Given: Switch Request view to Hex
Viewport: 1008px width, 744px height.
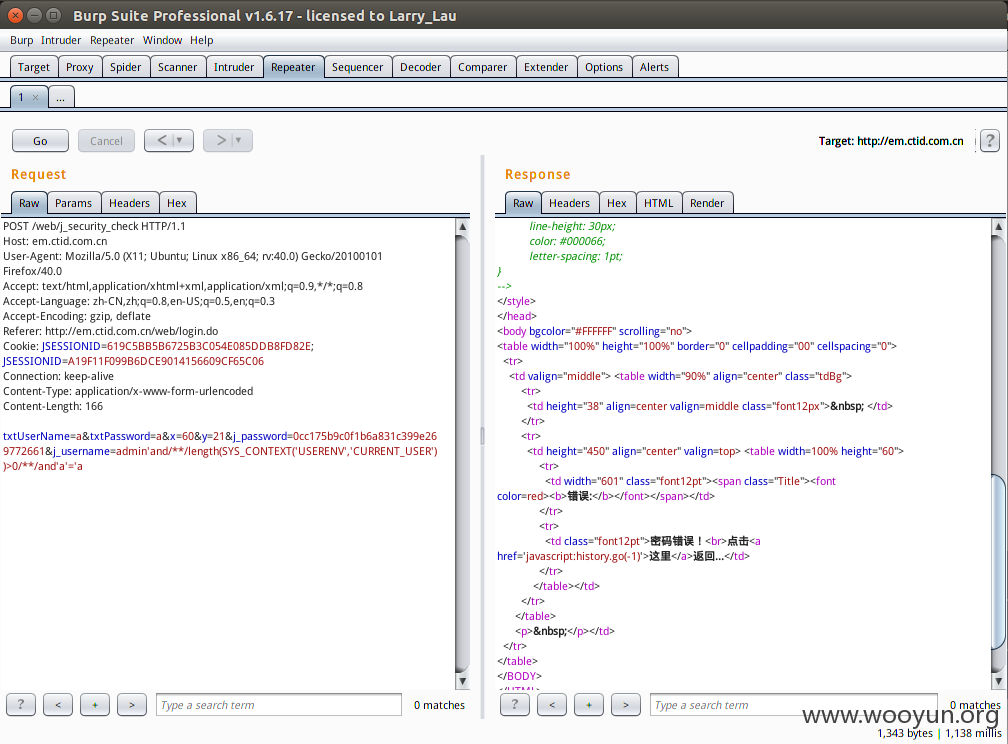Looking at the screenshot, I should coord(177,203).
